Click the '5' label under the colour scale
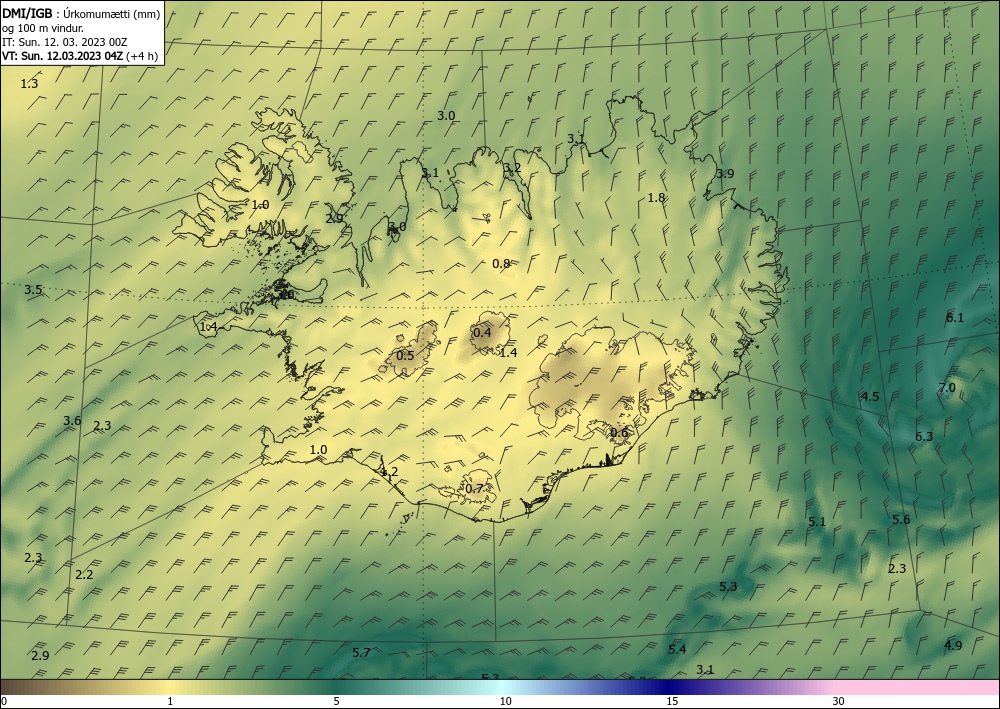 coord(336,701)
